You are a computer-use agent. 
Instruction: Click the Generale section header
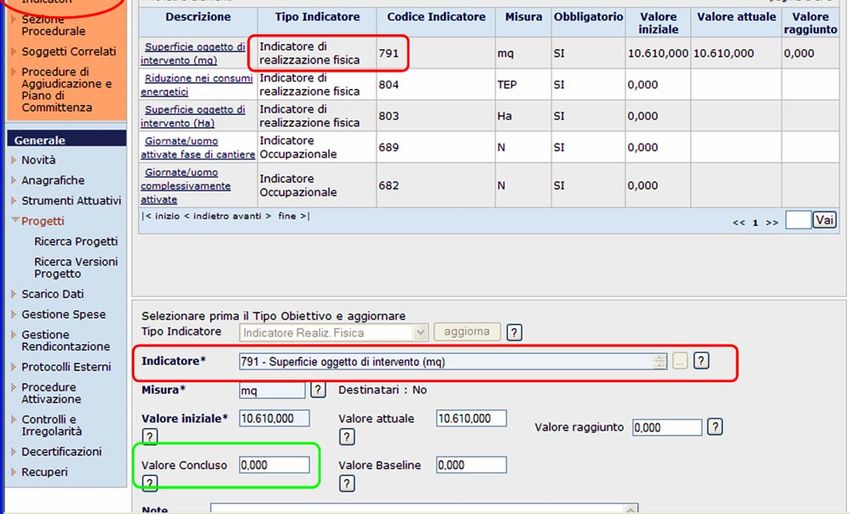[x=67, y=140]
